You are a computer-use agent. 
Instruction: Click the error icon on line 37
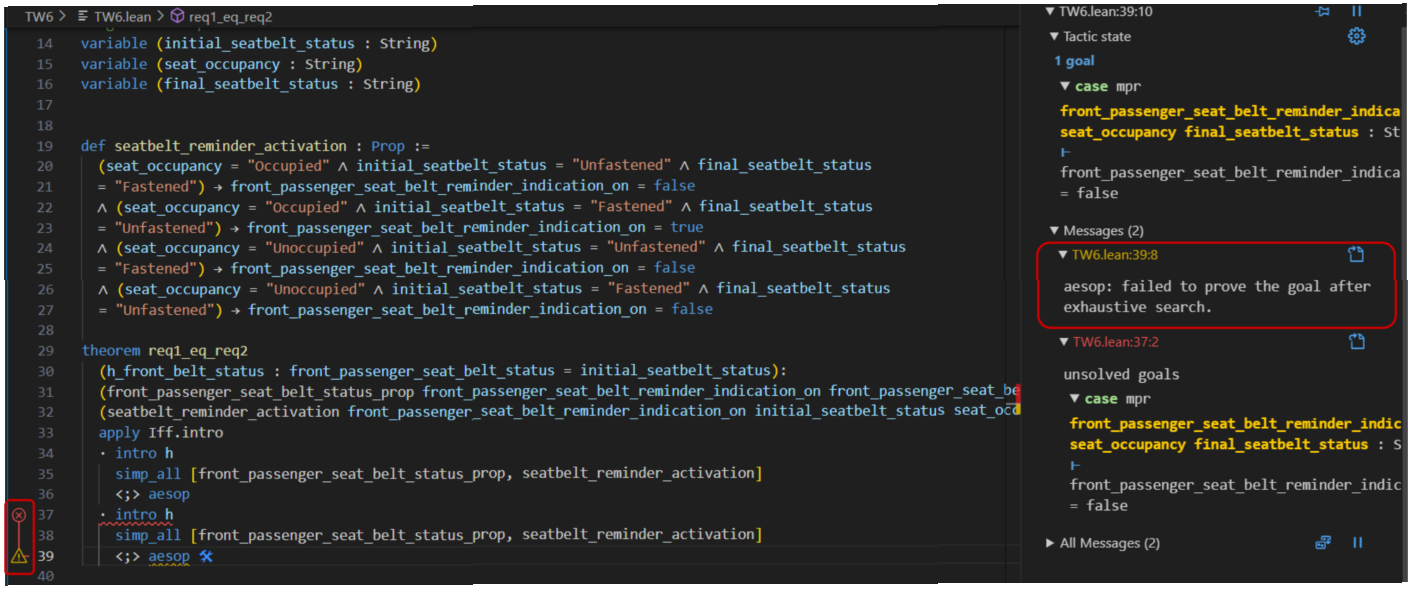tap(19, 515)
